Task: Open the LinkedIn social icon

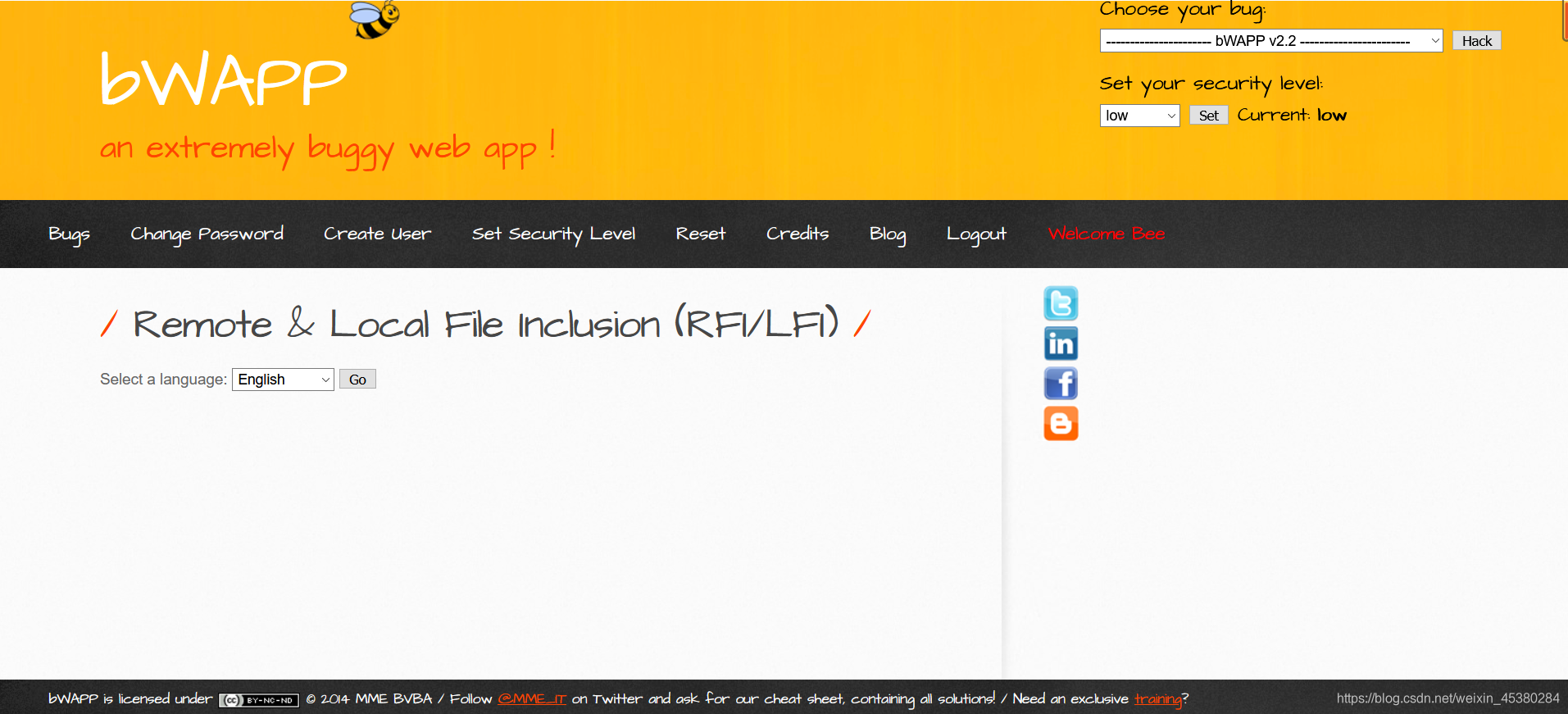Action: tap(1061, 343)
